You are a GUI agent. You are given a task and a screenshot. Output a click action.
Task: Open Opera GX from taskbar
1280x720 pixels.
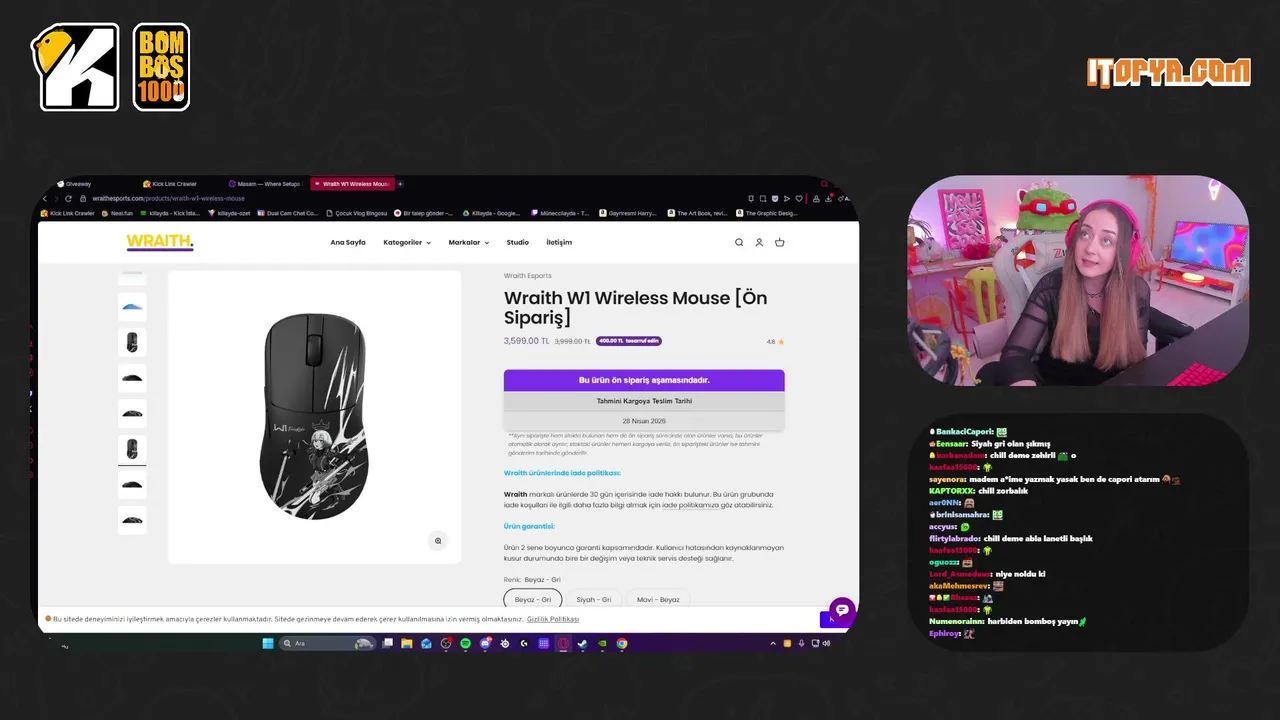click(563, 643)
